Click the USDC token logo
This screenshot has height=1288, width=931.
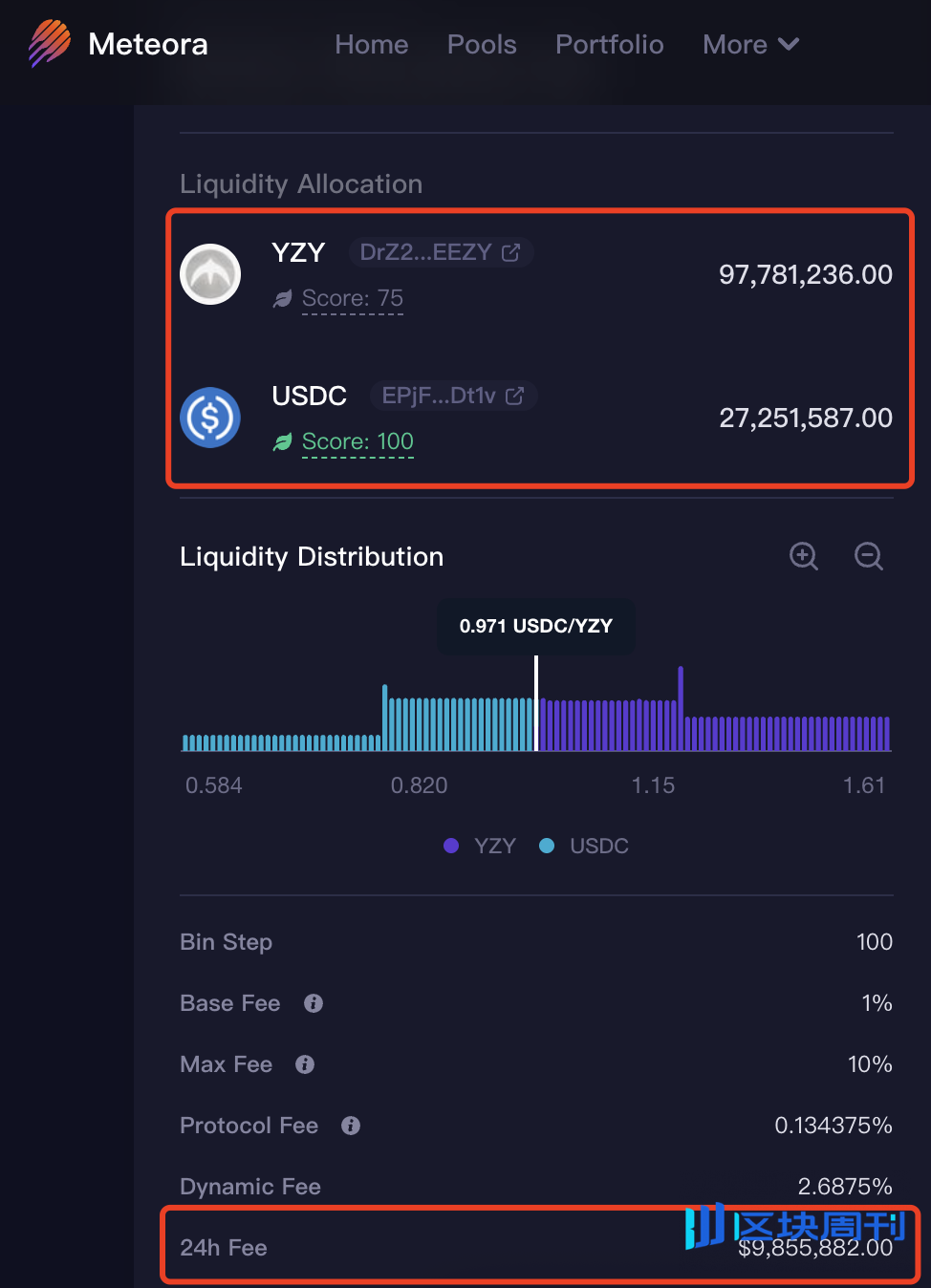(210, 418)
